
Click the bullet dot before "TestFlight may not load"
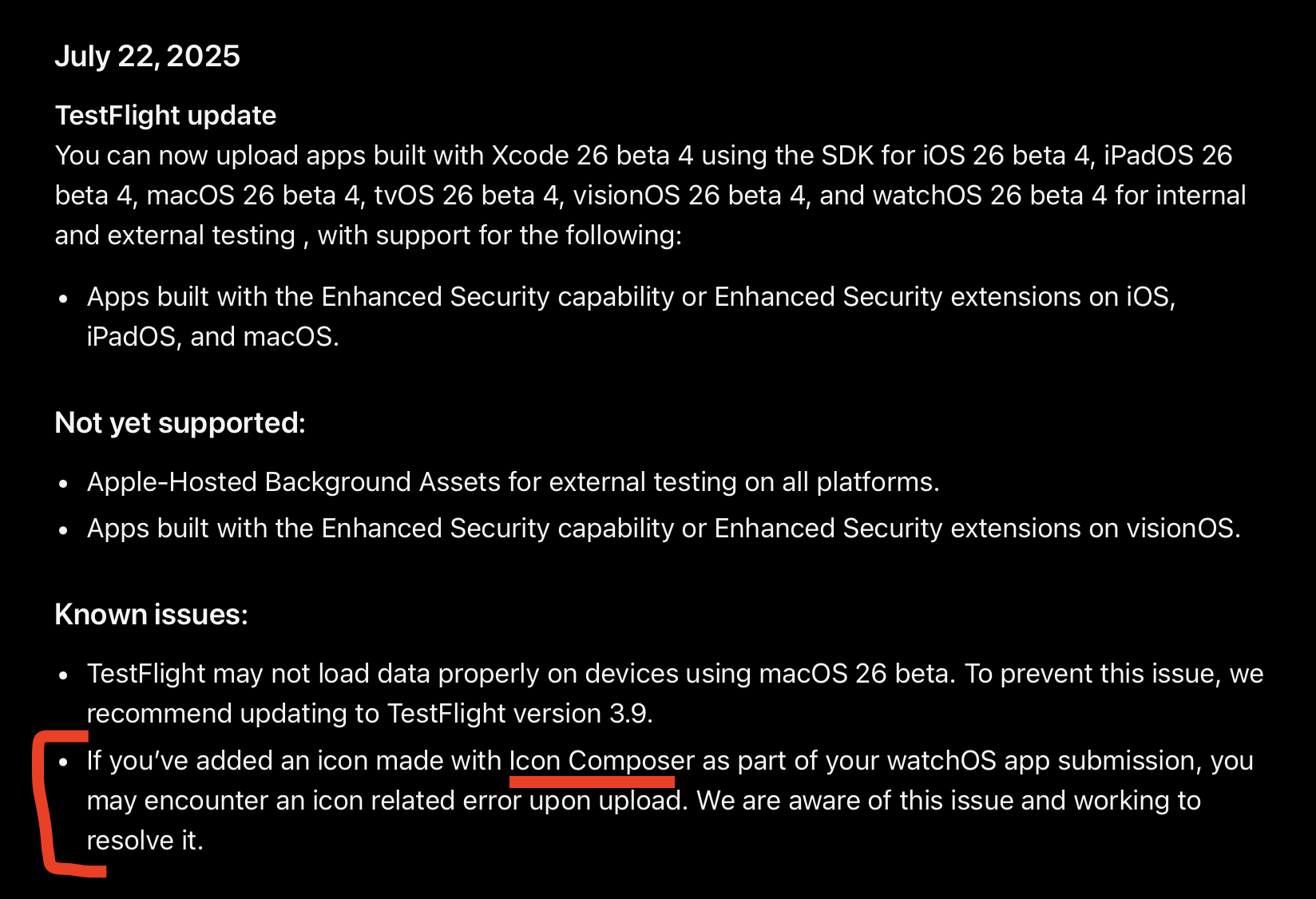[x=64, y=675]
